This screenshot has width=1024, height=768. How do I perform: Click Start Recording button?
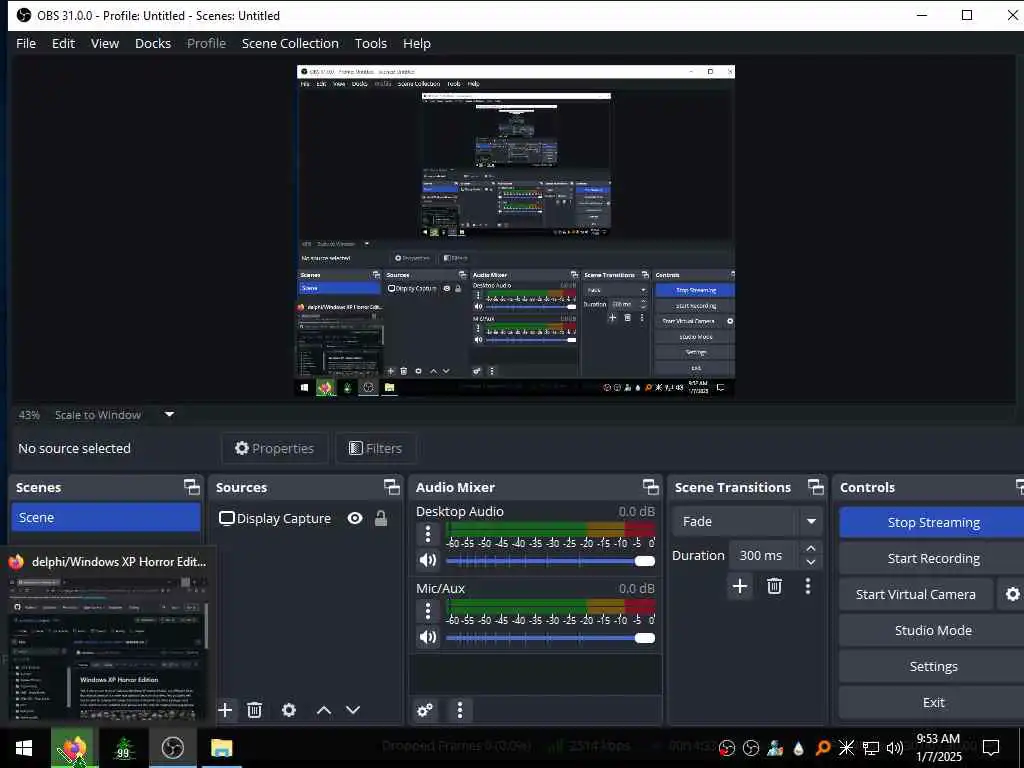tap(933, 558)
